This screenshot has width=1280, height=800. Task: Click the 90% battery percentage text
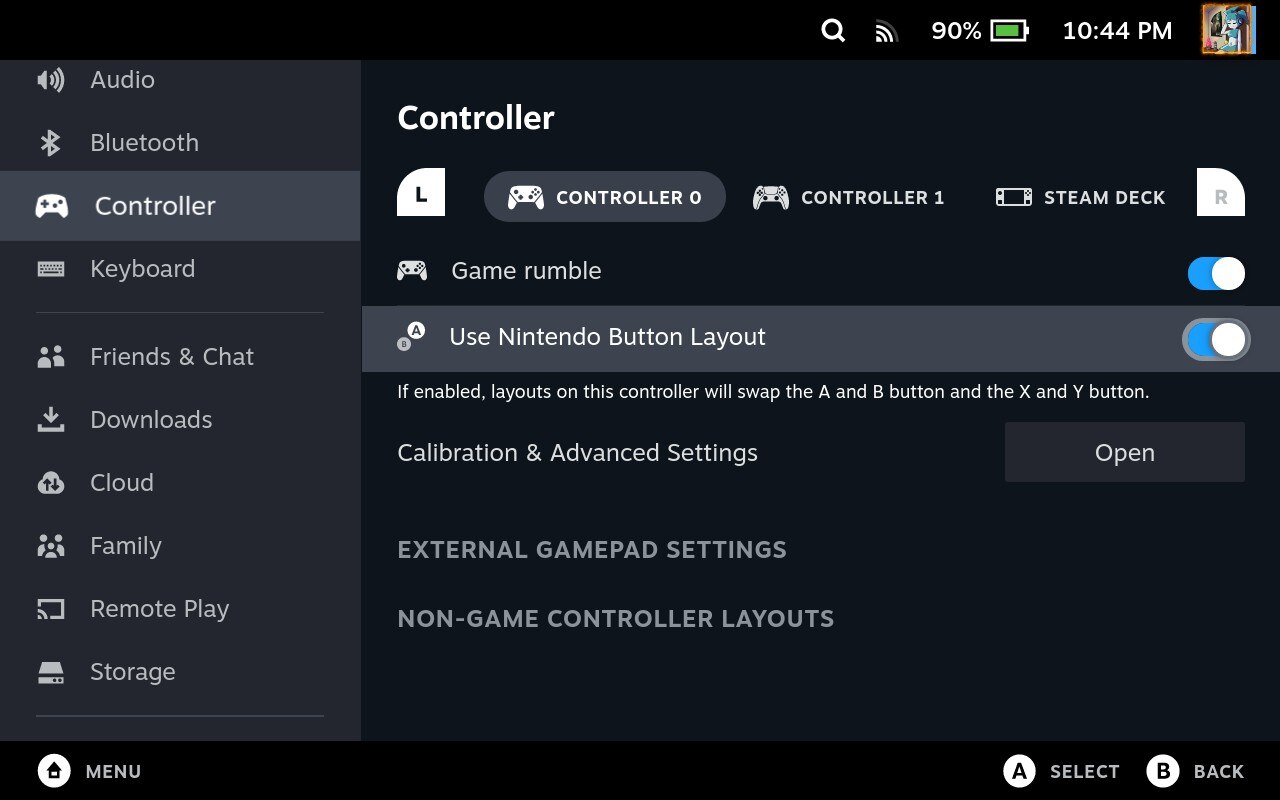[x=956, y=31]
